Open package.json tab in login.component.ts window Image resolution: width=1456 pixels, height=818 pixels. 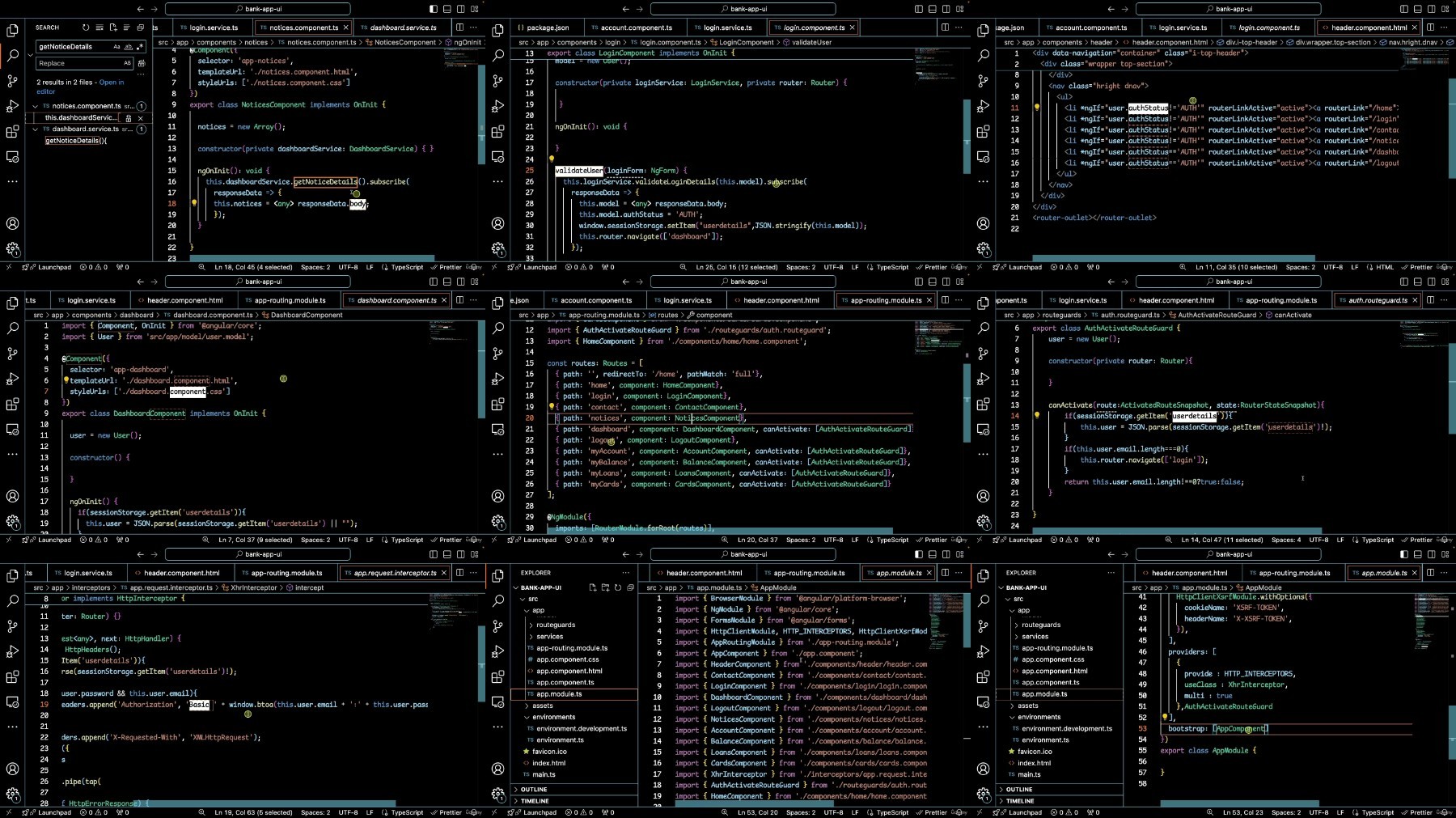[x=542, y=28]
